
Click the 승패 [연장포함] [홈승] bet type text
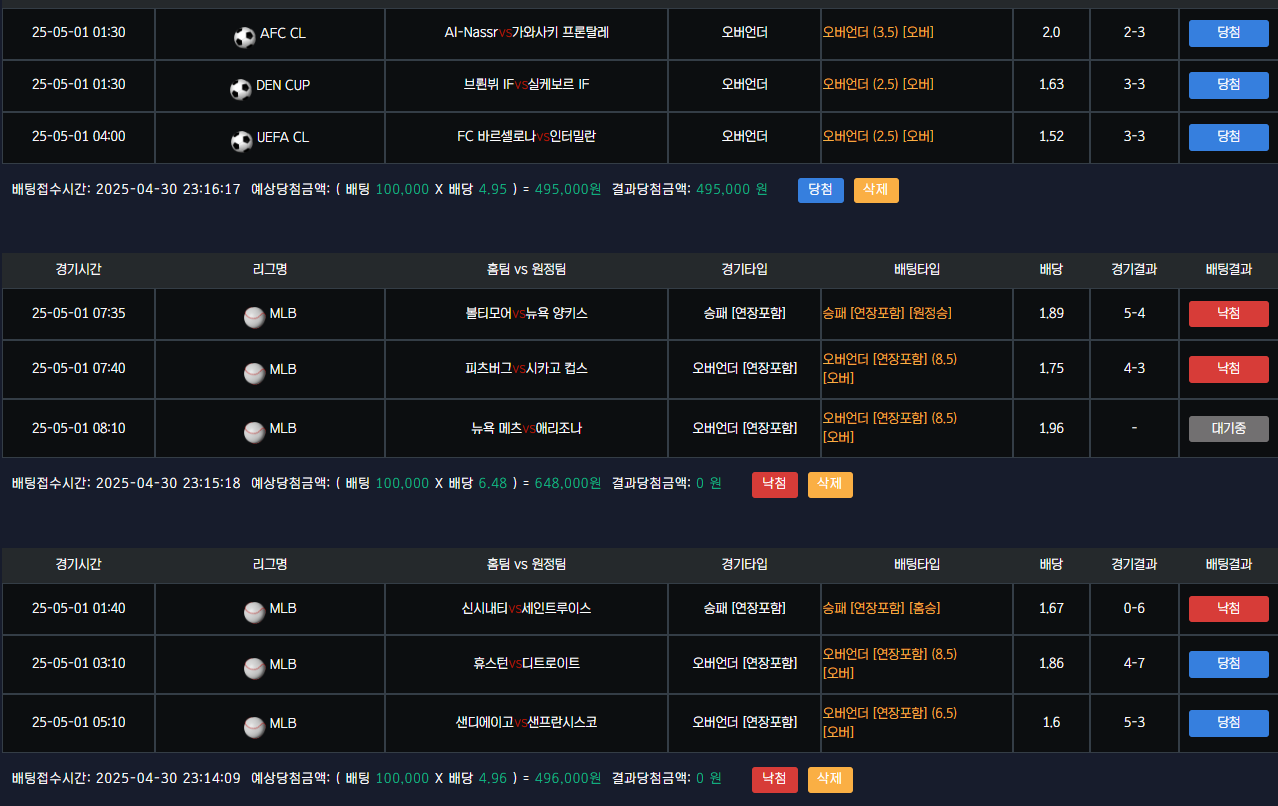coord(881,608)
